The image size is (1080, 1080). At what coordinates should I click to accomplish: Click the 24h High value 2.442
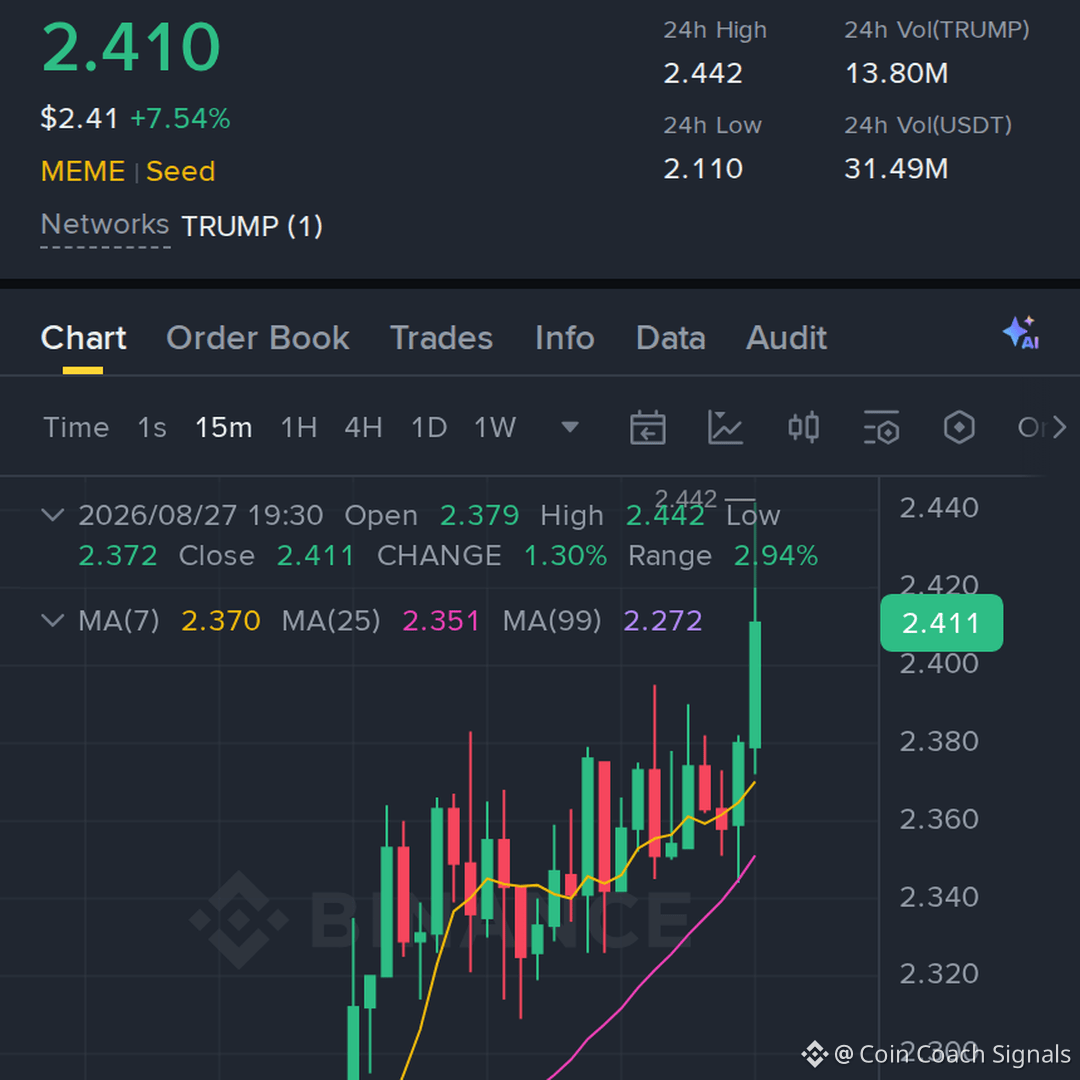(x=703, y=73)
